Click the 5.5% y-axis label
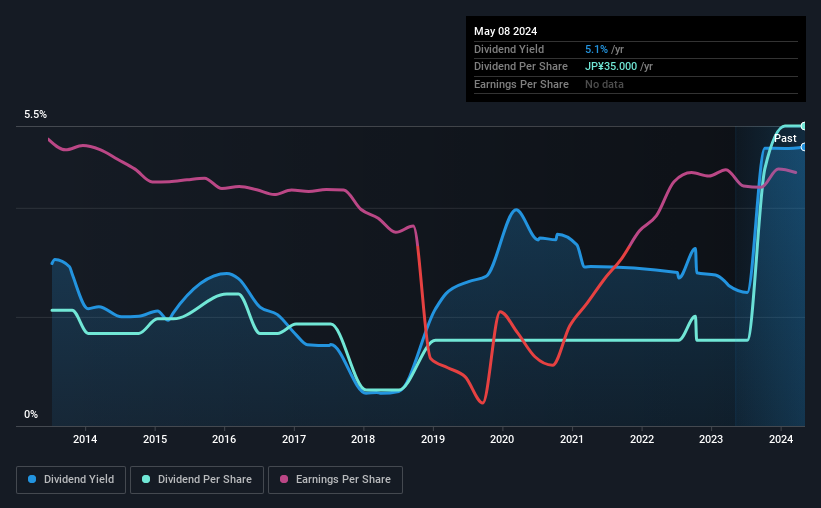821x508 pixels. [36, 115]
